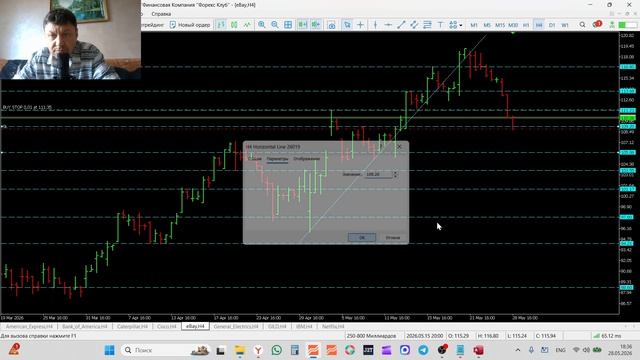Switch timeframe to M5
Screen dimensions: 640x360
pos(487,25)
